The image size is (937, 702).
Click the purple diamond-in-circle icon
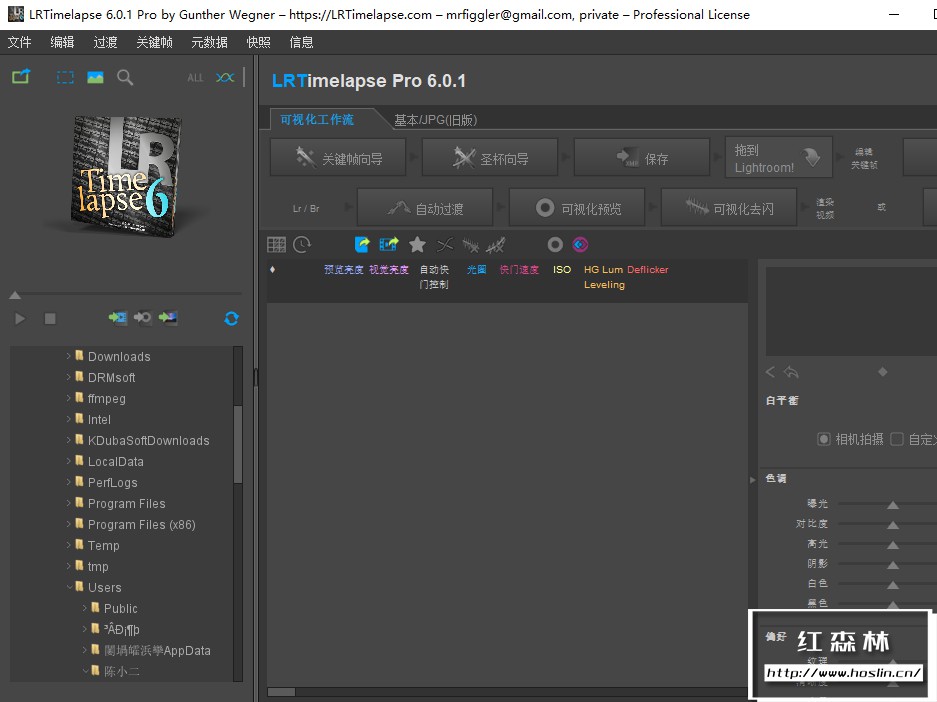tap(580, 244)
